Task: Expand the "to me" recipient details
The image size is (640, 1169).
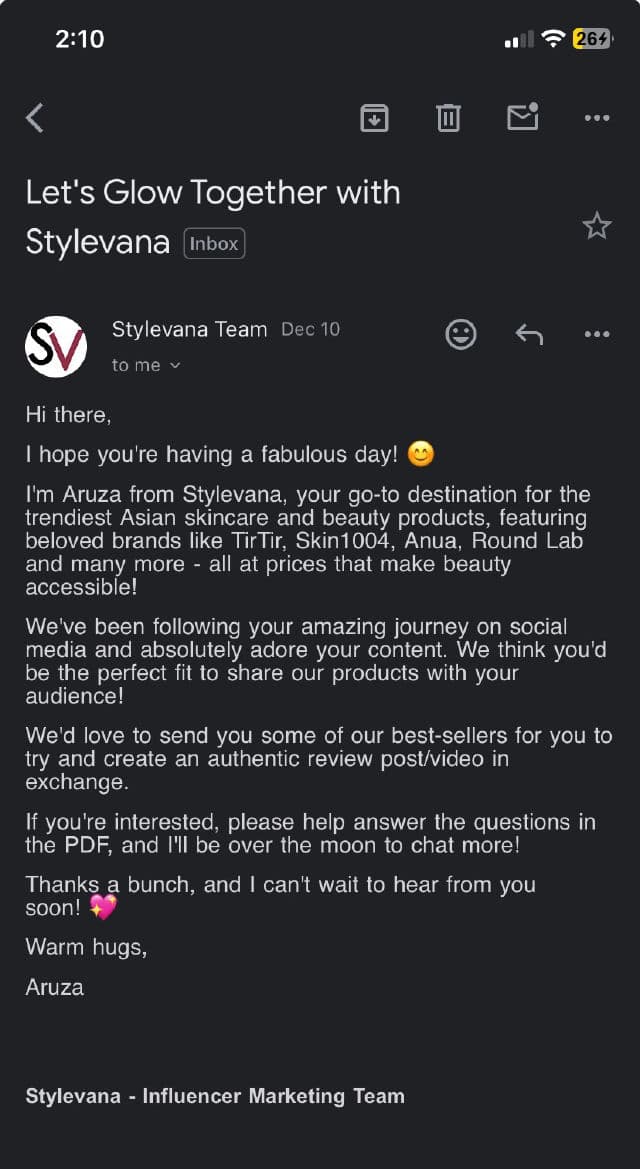Action: pos(146,365)
